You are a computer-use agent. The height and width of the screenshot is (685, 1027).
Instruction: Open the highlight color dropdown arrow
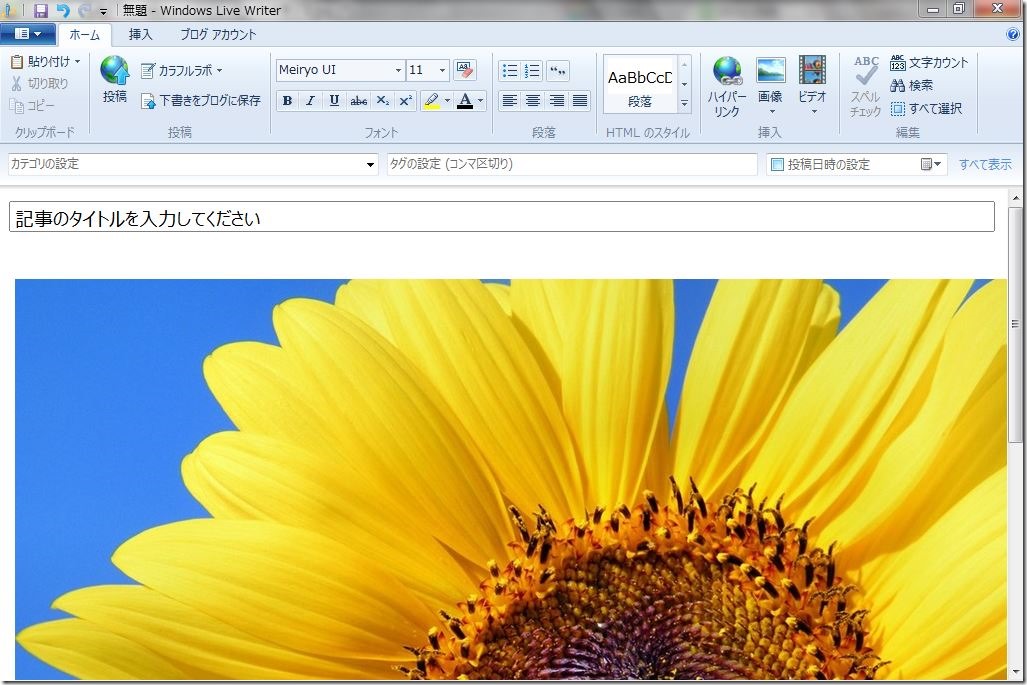click(447, 100)
